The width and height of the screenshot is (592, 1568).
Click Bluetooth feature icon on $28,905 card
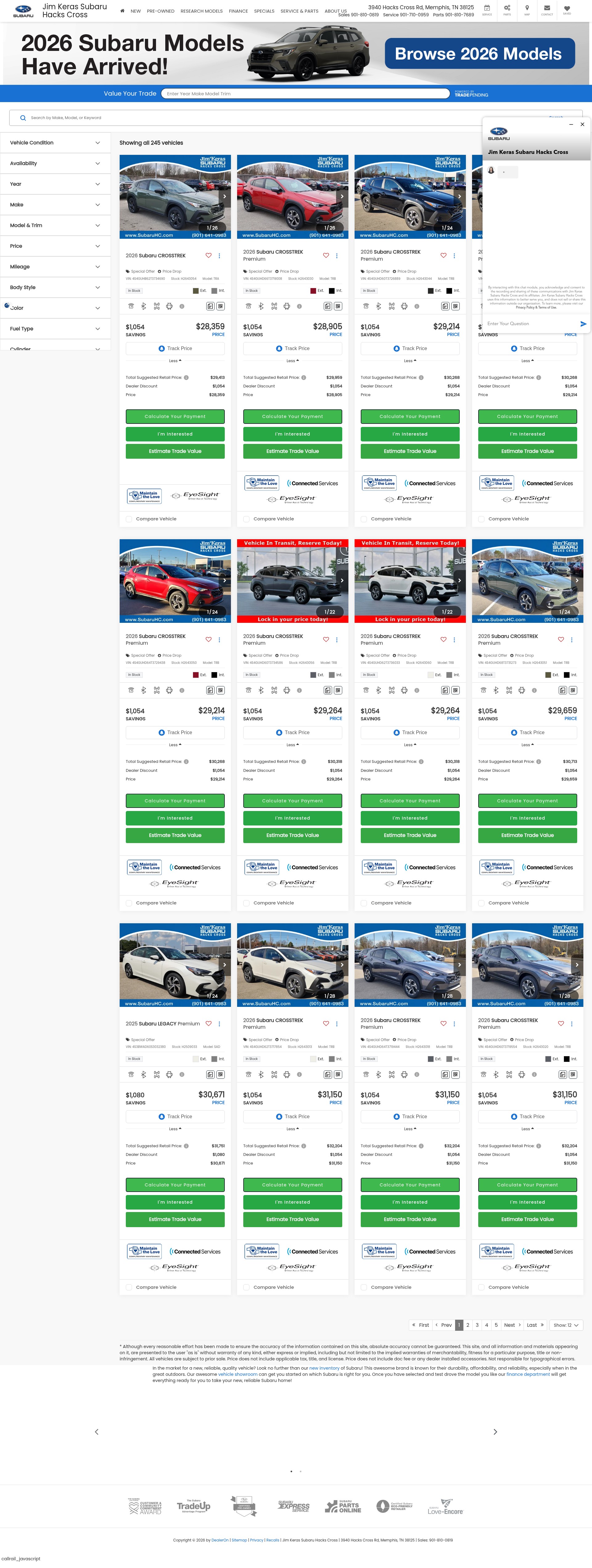pyautogui.click(x=261, y=306)
